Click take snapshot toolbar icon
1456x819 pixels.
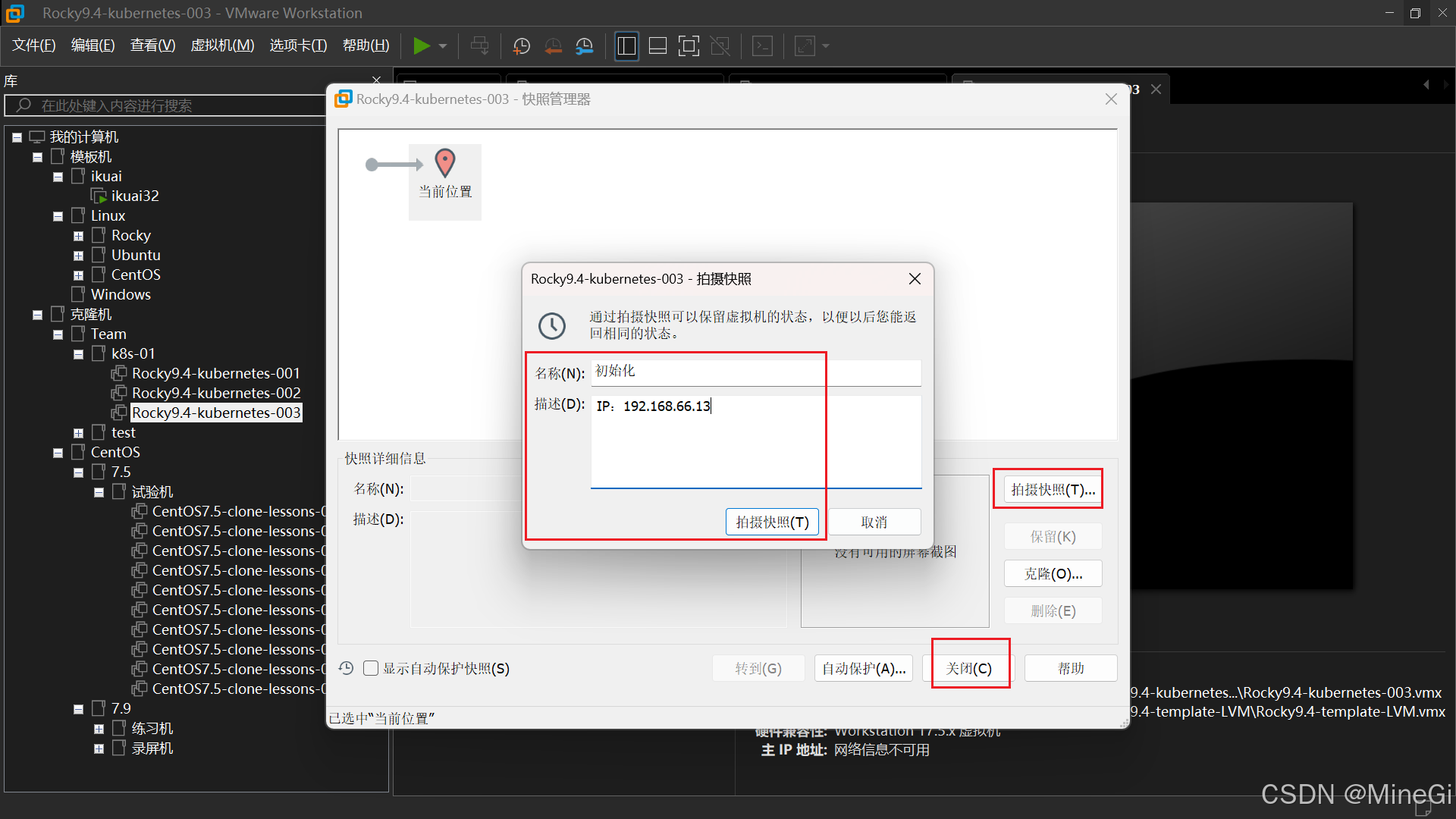pos(521,46)
